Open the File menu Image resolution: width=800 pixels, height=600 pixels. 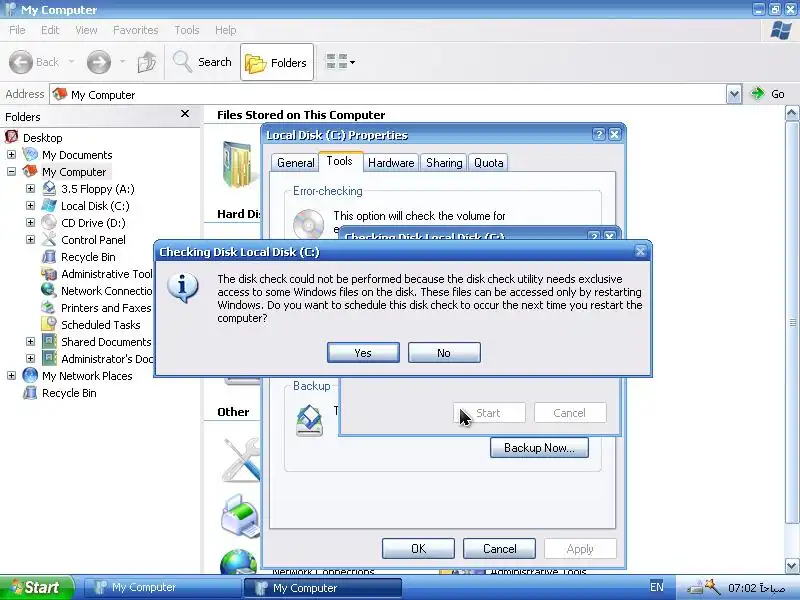pyautogui.click(x=17, y=30)
